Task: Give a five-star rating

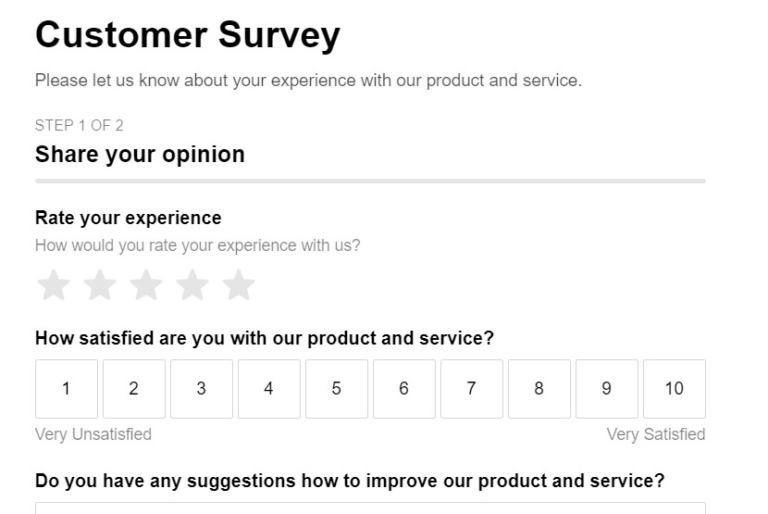Action: coord(238,286)
